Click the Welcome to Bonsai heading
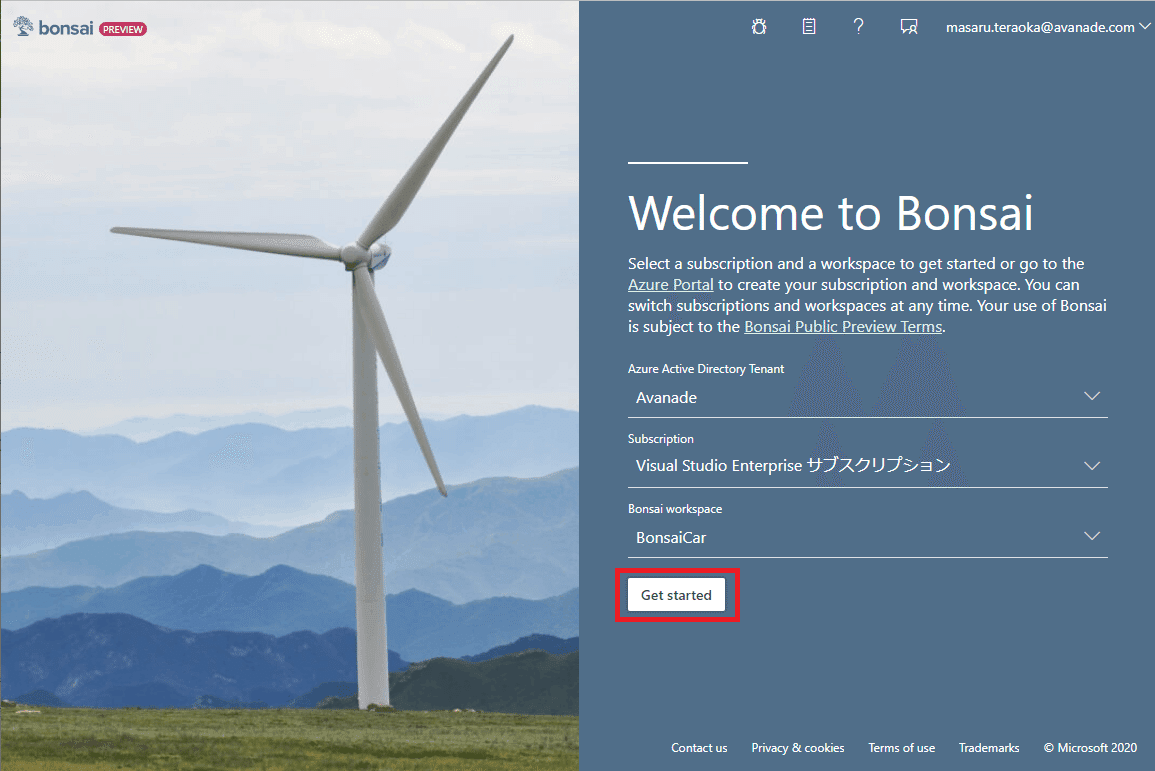The image size is (1155, 771). [x=830, y=214]
